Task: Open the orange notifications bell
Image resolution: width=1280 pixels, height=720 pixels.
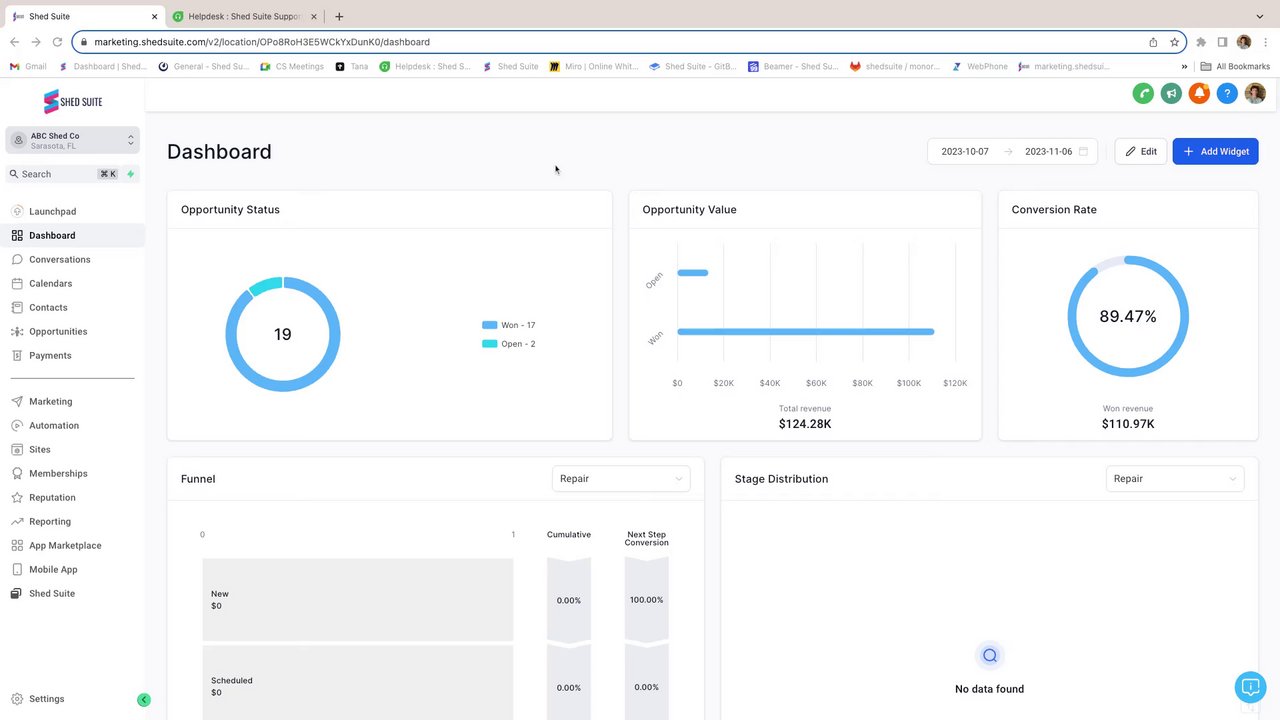Action: 1199,94
